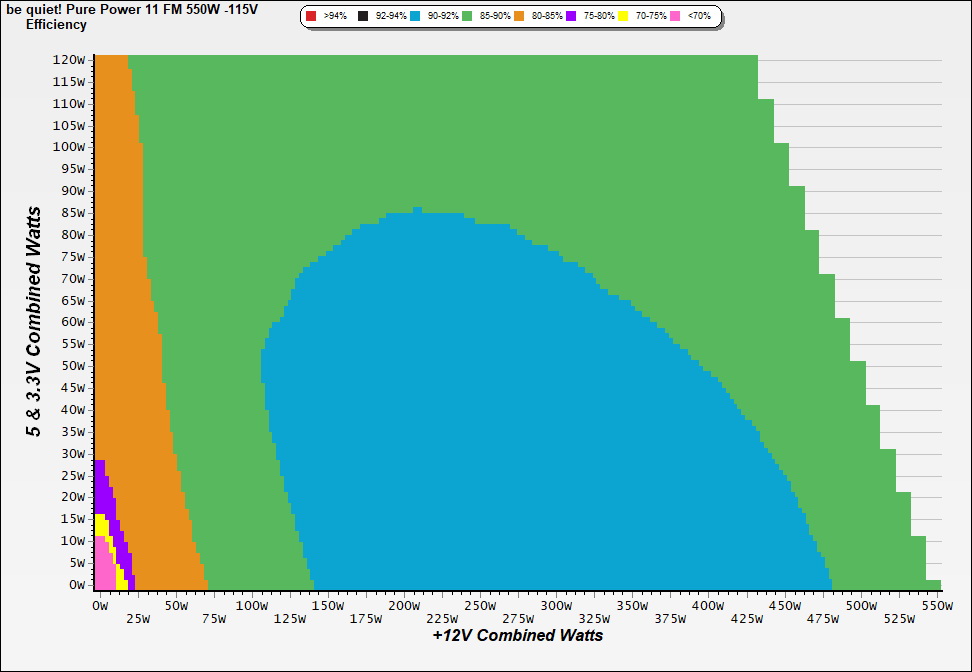Screen dimensions: 972x672
Task: Click the pink <70% efficiency region in chart
Action: pos(103,568)
